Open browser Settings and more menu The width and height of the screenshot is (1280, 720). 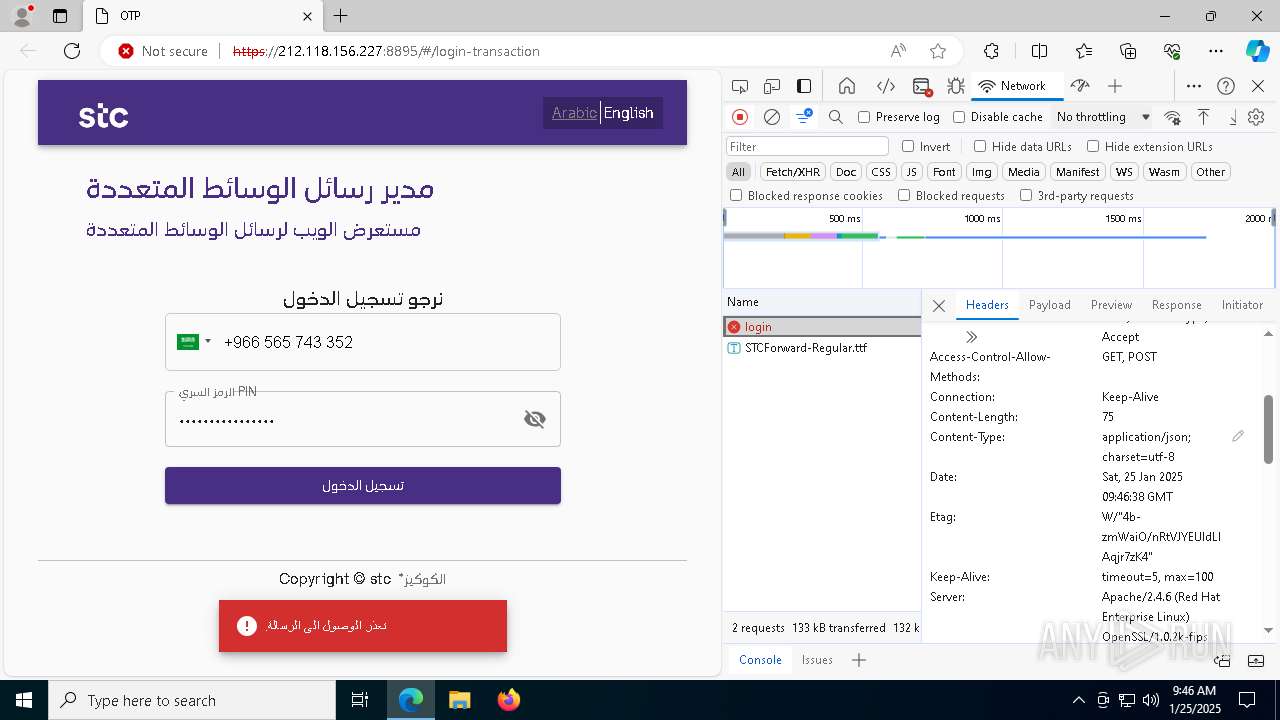point(1216,51)
